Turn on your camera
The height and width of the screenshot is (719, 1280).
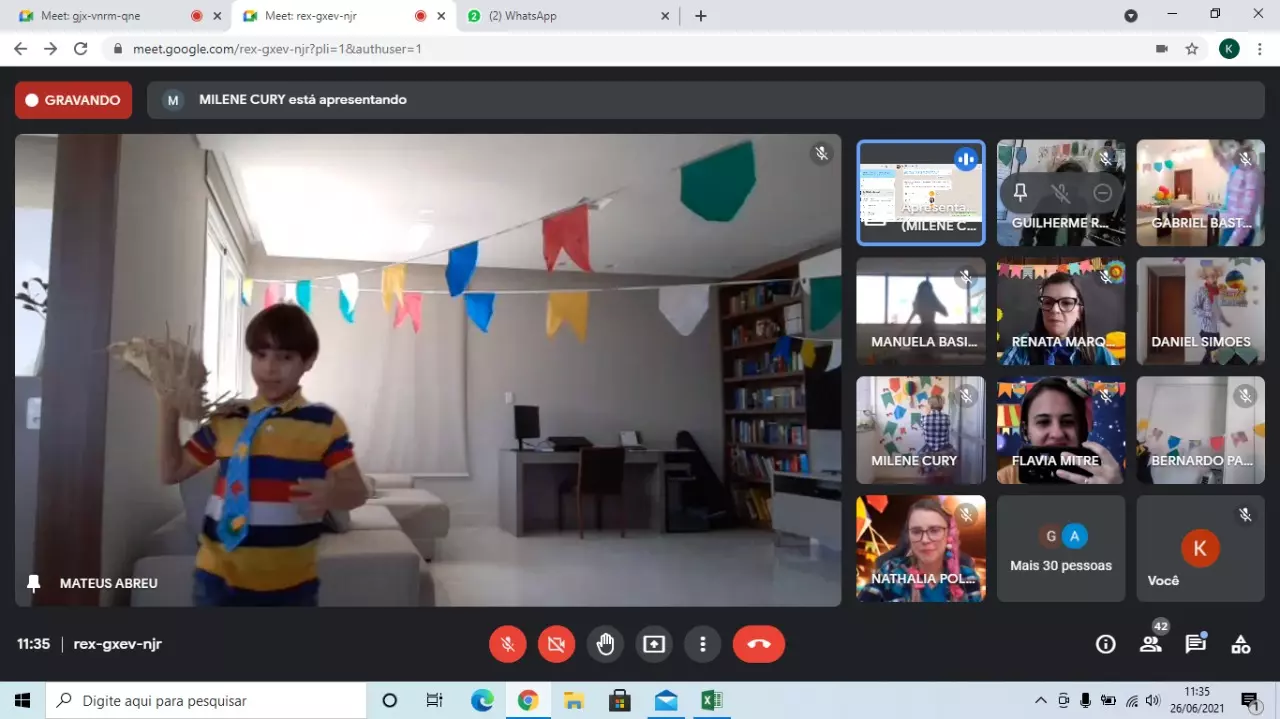556,644
